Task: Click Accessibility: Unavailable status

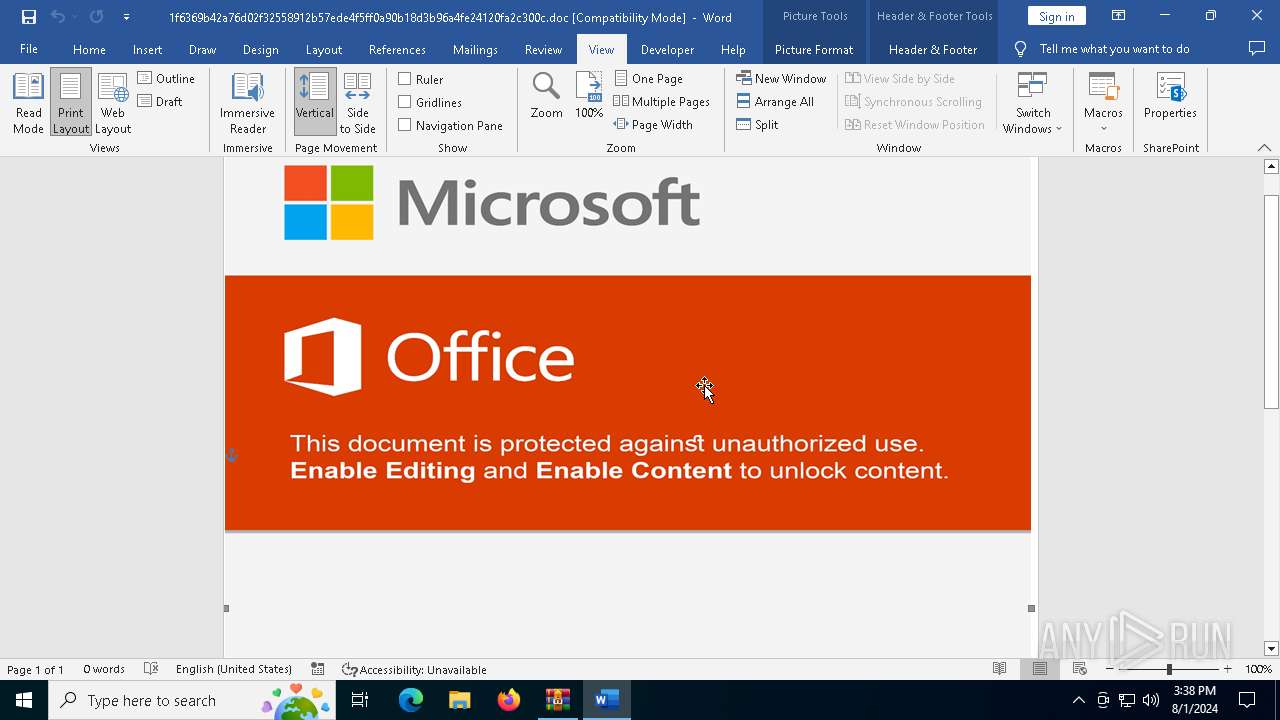Action: tap(414, 669)
